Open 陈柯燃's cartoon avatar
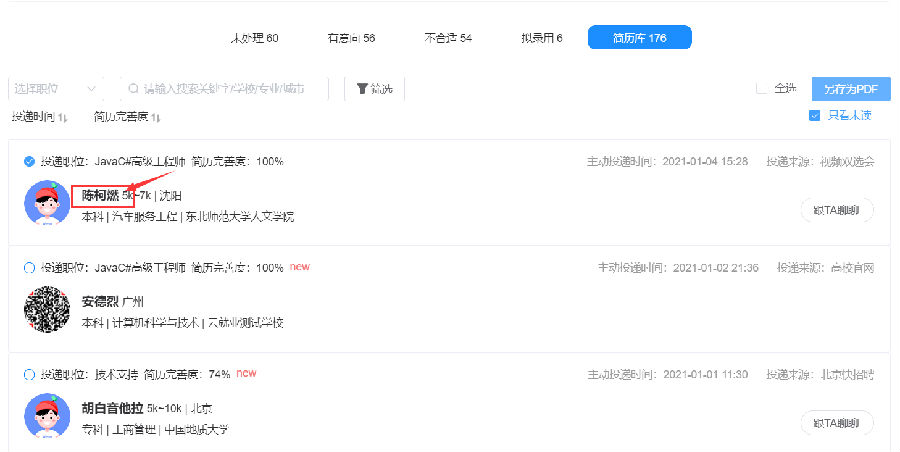The width and height of the screenshot is (900, 452). click(47, 203)
